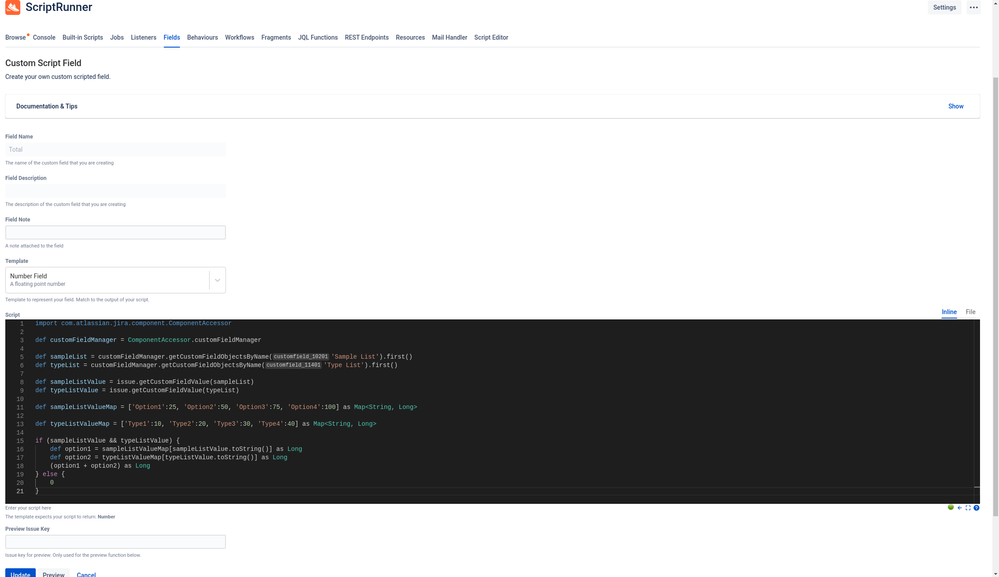Click the blue arrow icon below editor

tap(959, 508)
